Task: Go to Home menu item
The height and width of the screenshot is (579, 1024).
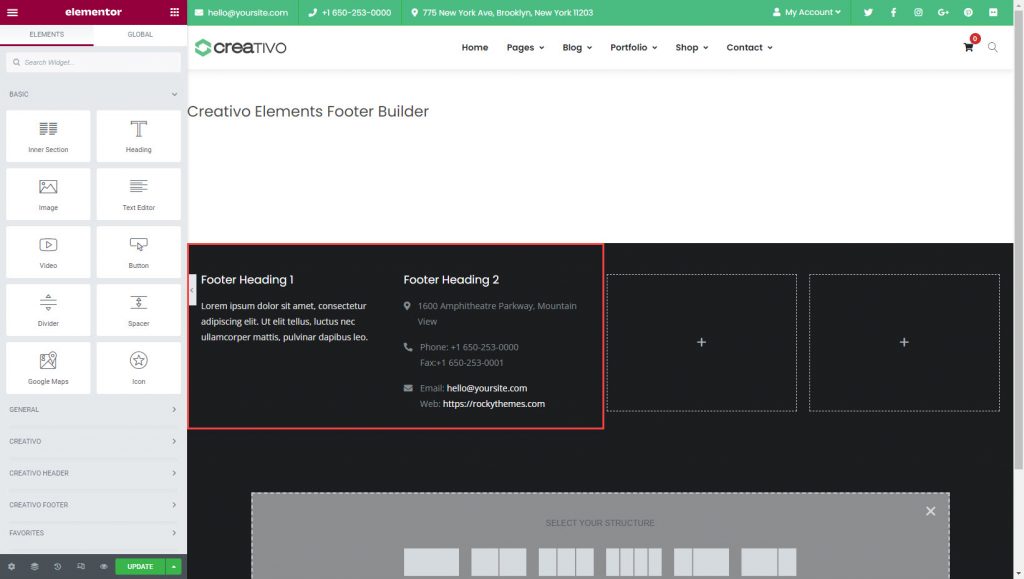Action: (x=475, y=48)
